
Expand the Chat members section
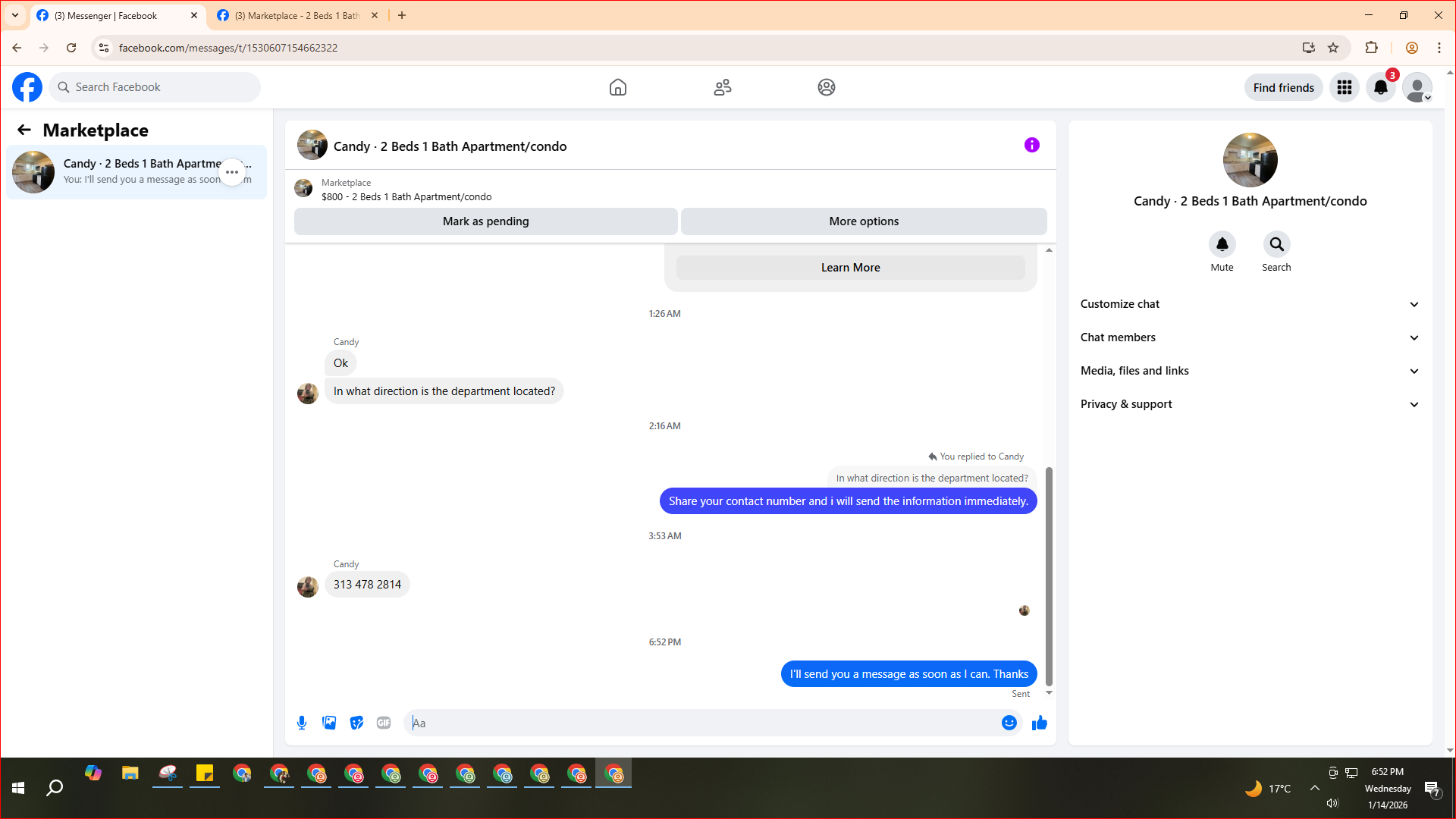click(x=1250, y=337)
